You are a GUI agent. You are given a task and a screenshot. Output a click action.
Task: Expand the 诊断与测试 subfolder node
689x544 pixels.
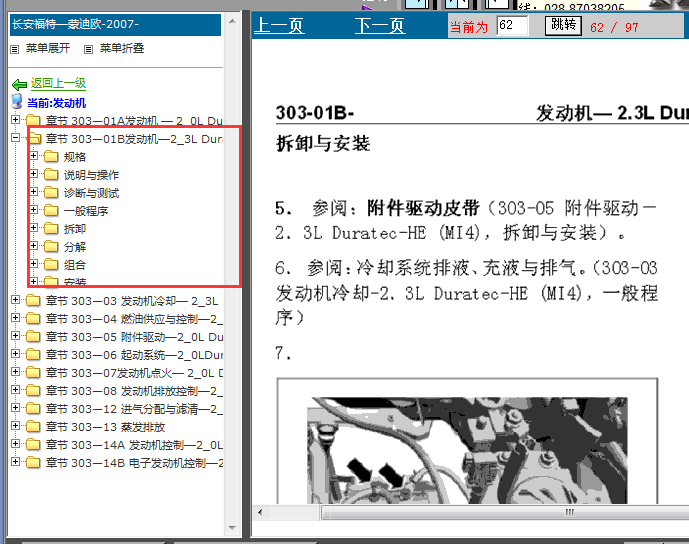point(33,191)
